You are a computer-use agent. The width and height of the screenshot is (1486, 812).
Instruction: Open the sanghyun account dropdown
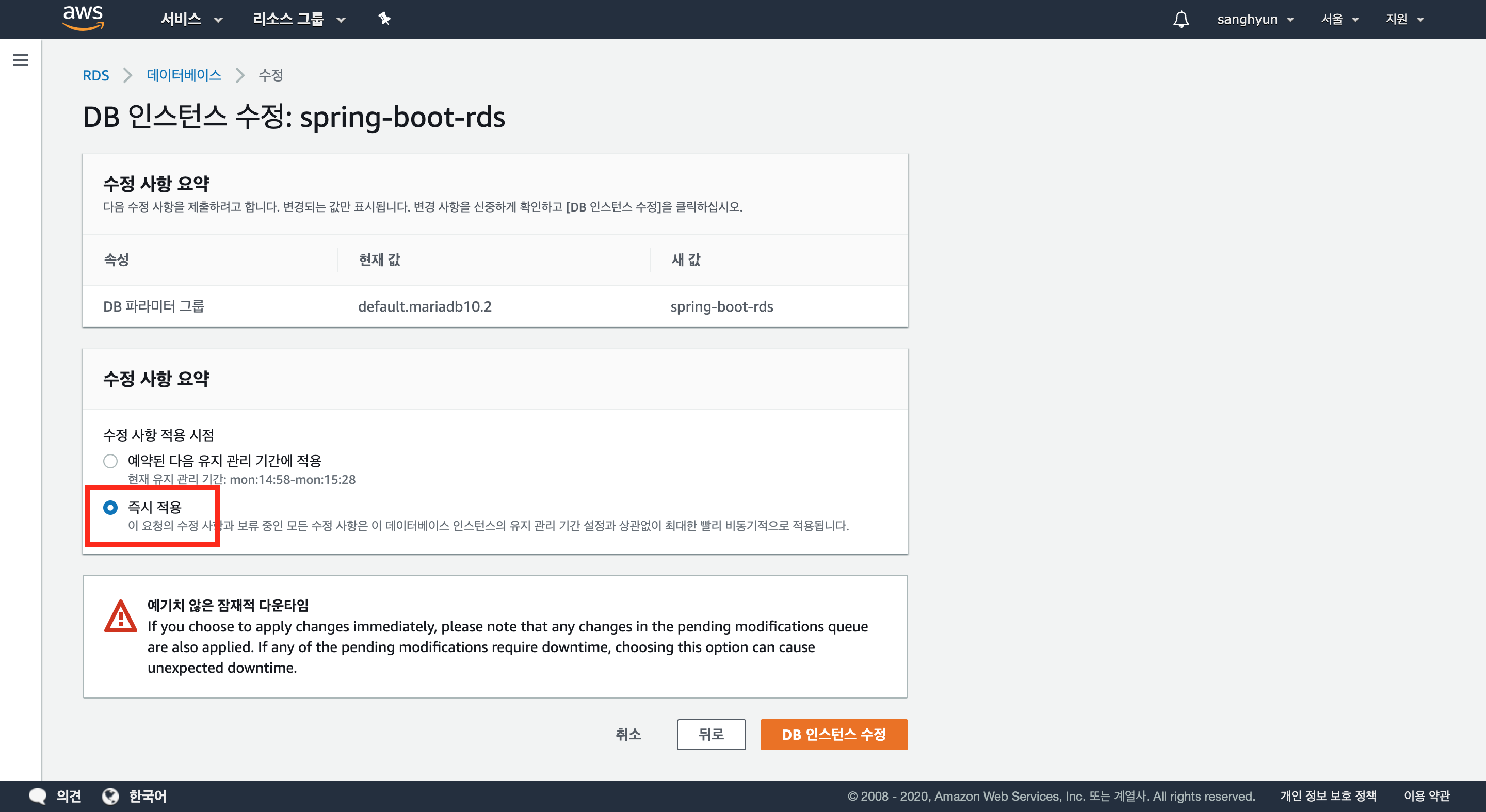click(1255, 19)
